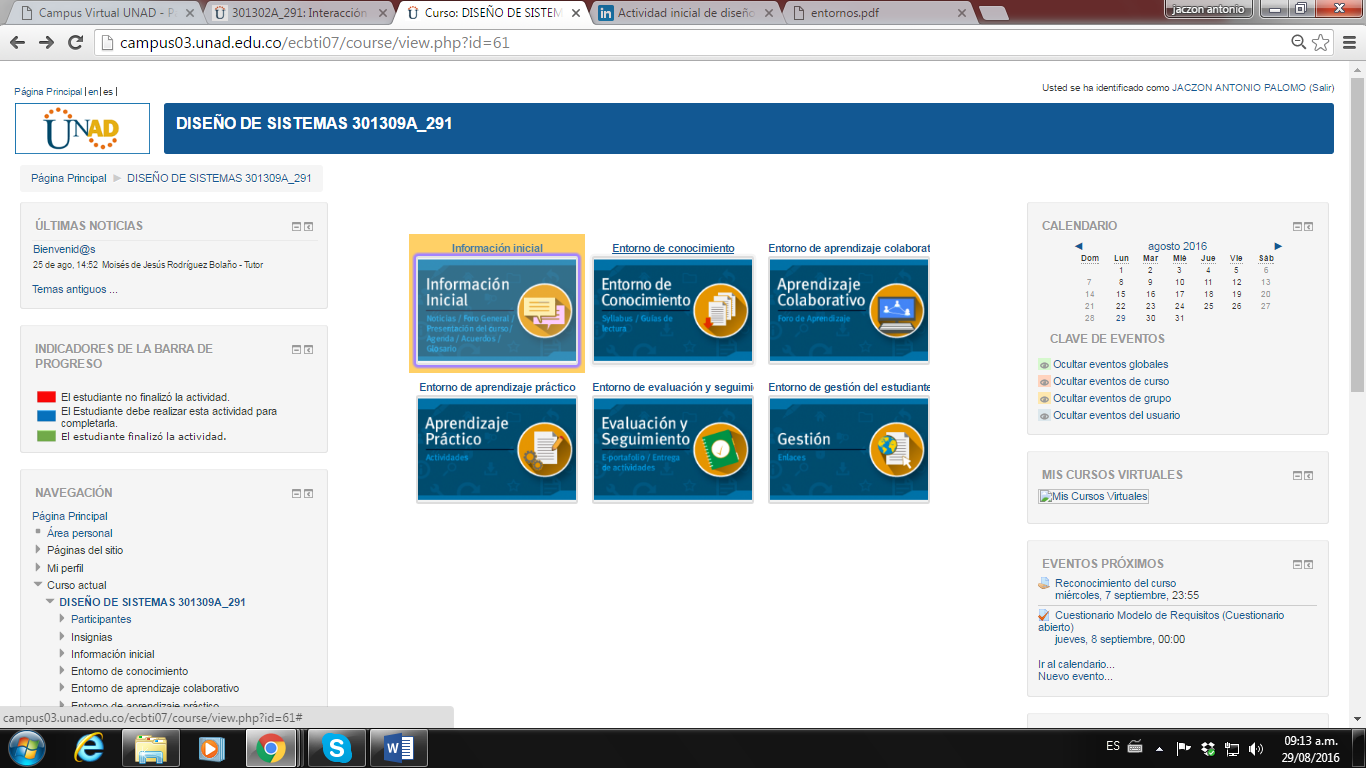This screenshot has width=1366, height=768.
Task: Dock the Navegación block
Action: coord(309,494)
